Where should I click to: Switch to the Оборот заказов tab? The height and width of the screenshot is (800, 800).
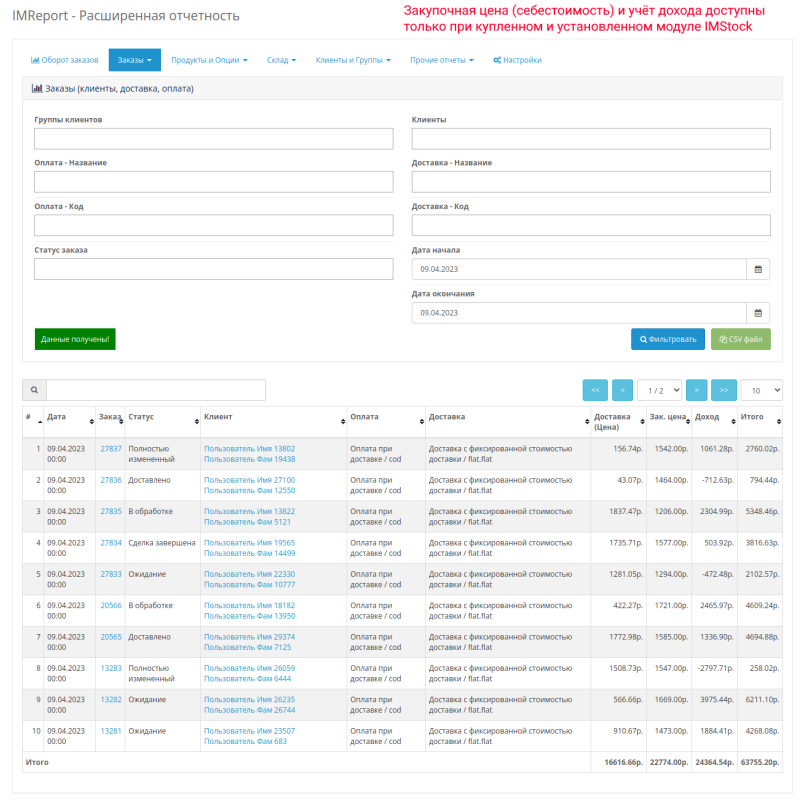coord(64,59)
